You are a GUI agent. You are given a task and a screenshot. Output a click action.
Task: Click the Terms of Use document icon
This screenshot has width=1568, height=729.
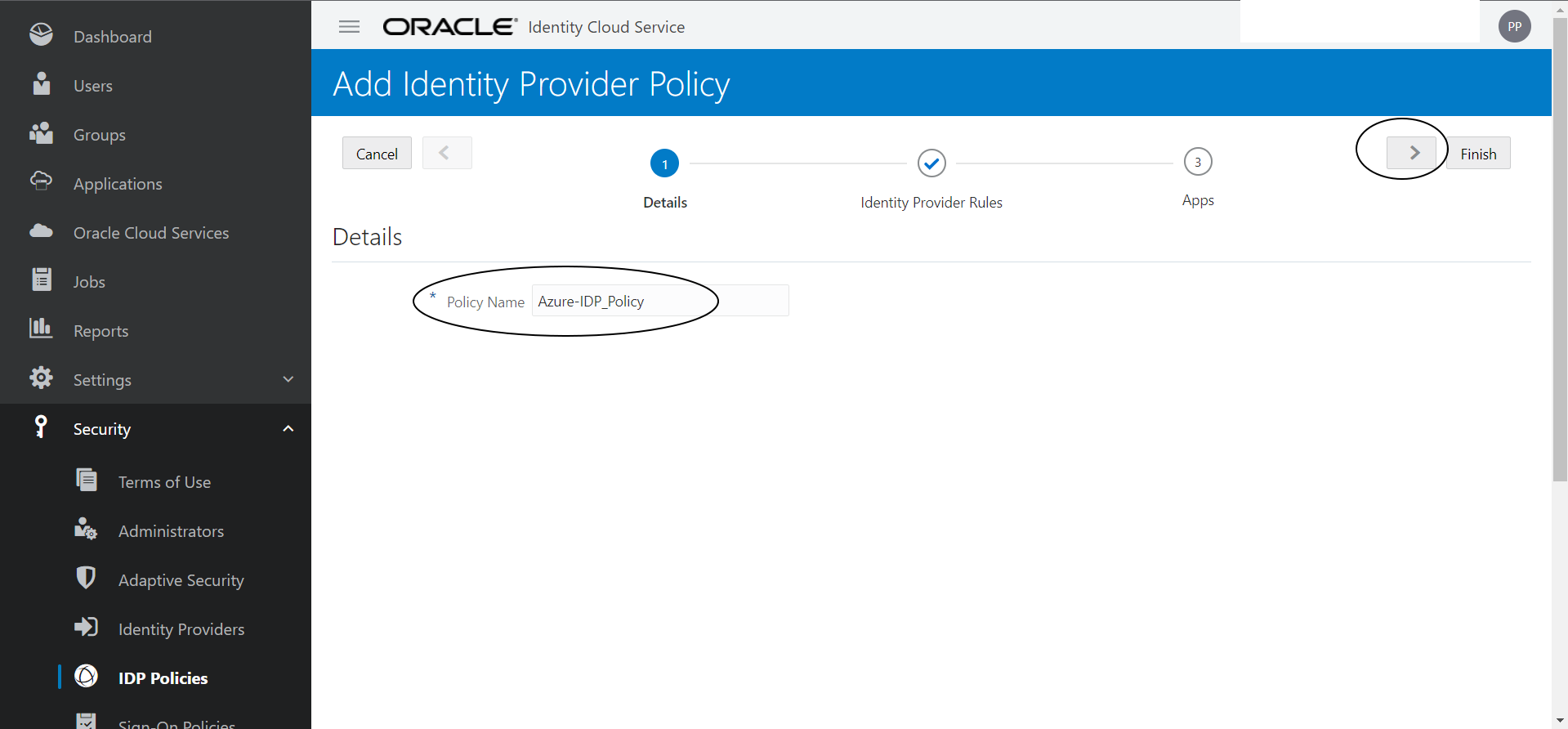pos(86,480)
